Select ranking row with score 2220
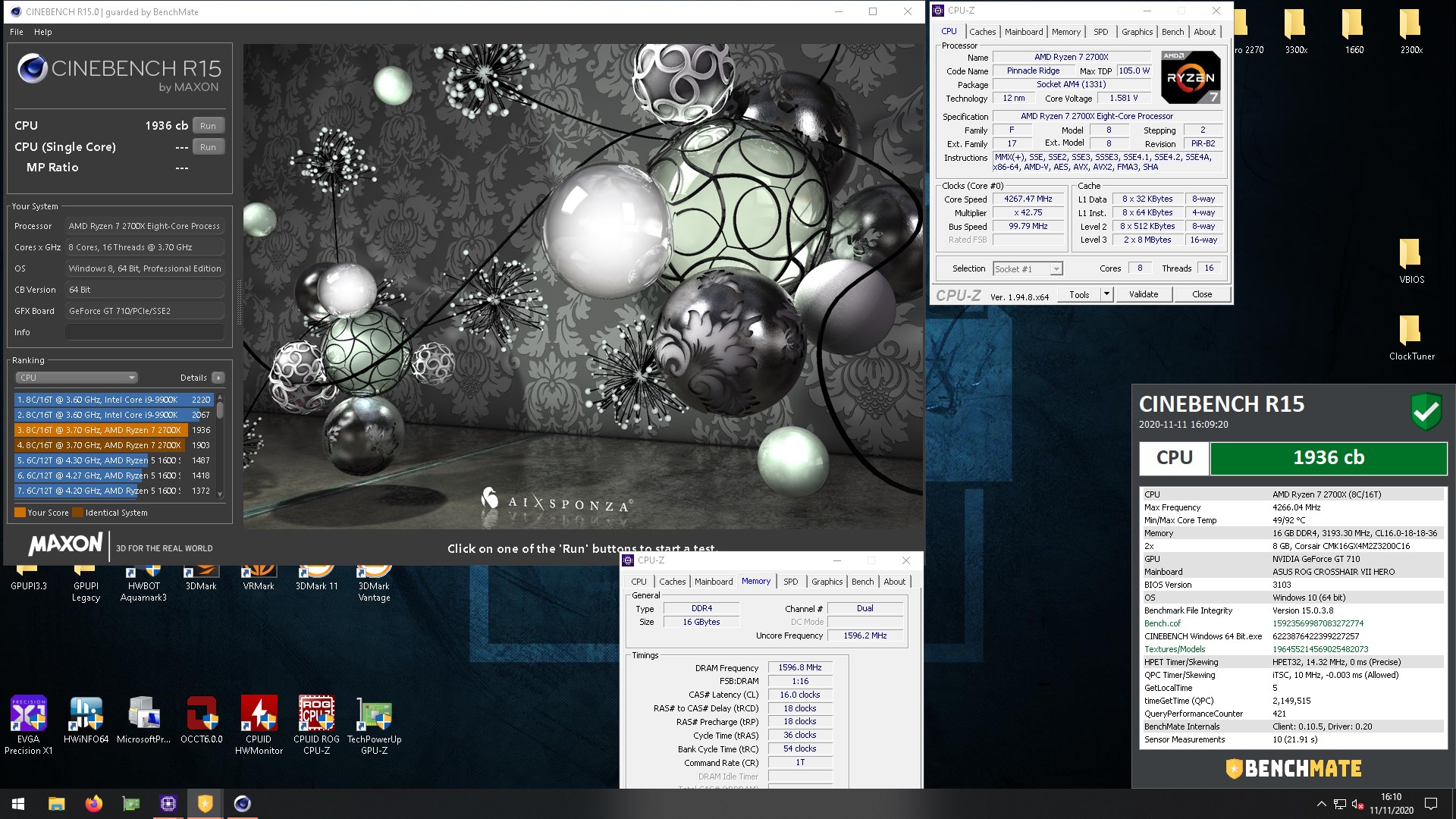This screenshot has width=1456, height=819. pos(114,400)
